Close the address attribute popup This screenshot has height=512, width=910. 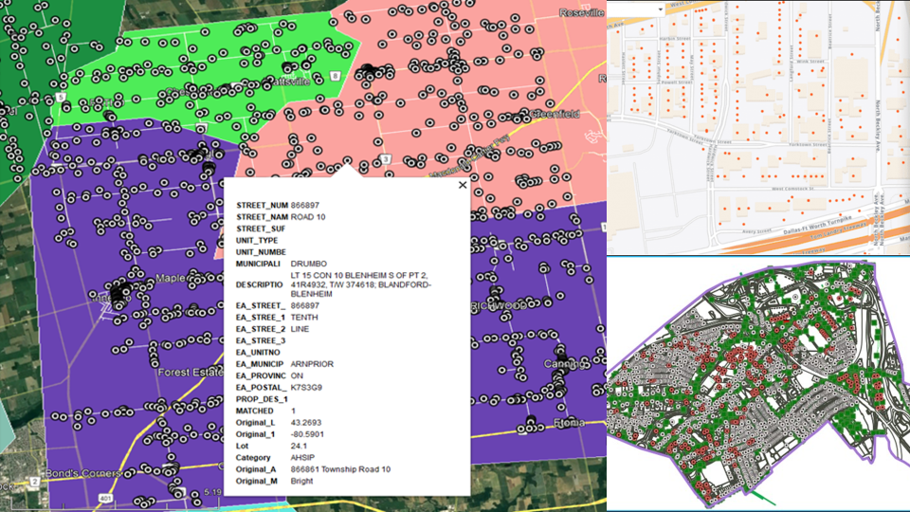tap(462, 185)
